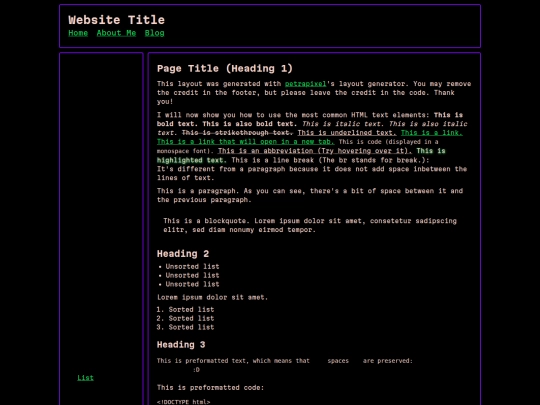Image resolution: width=540 pixels, height=405 pixels.
Task: Open the Home navigation link
Action: click(x=78, y=33)
